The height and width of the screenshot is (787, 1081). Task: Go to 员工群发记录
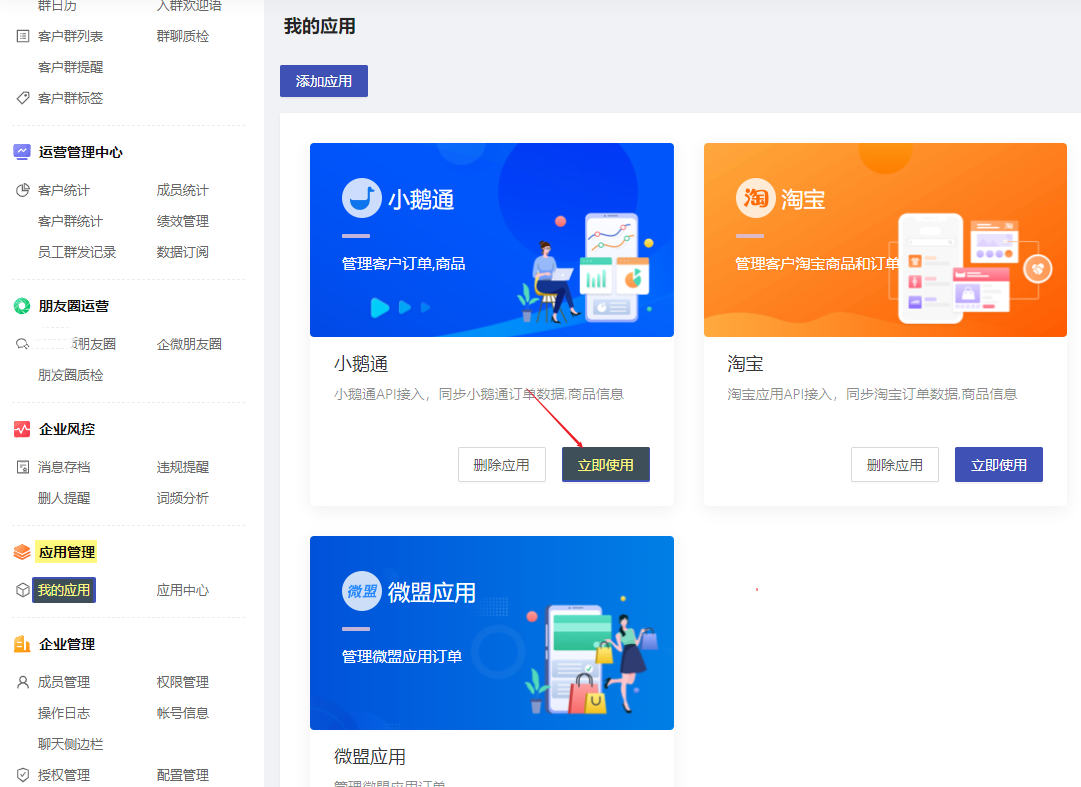pyautogui.click(x=77, y=252)
